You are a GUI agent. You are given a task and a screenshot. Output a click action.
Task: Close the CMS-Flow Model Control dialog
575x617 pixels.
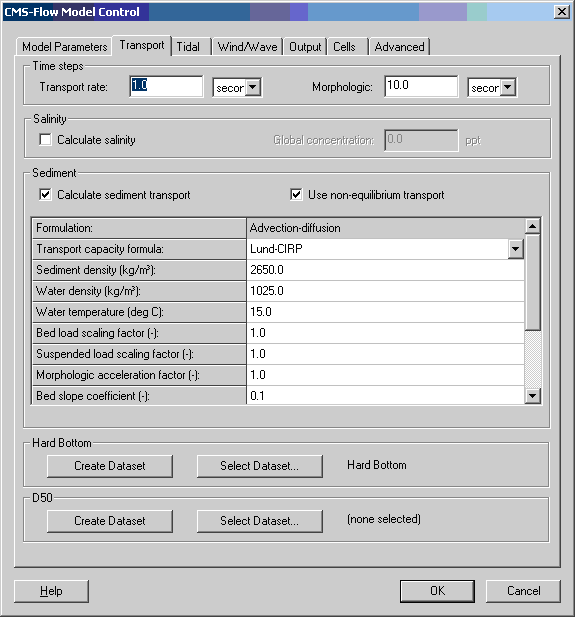point(562,12)
